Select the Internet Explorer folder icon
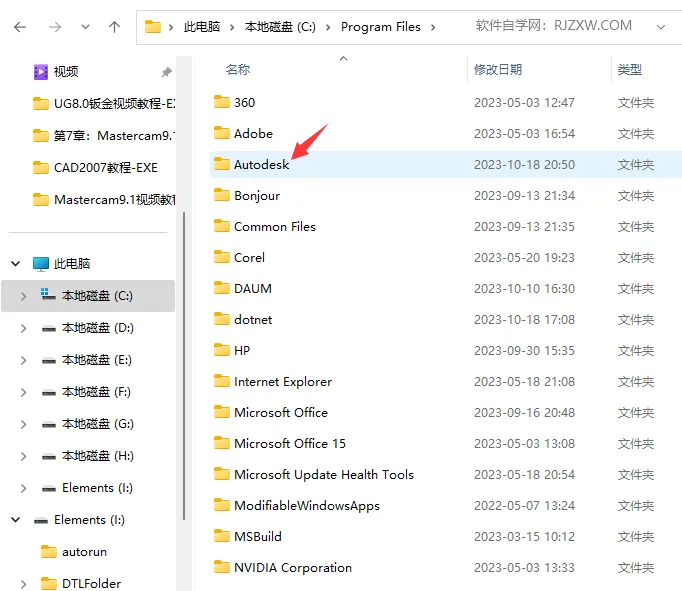This screenshot has height=591, width=682. [x=221, y=381]
